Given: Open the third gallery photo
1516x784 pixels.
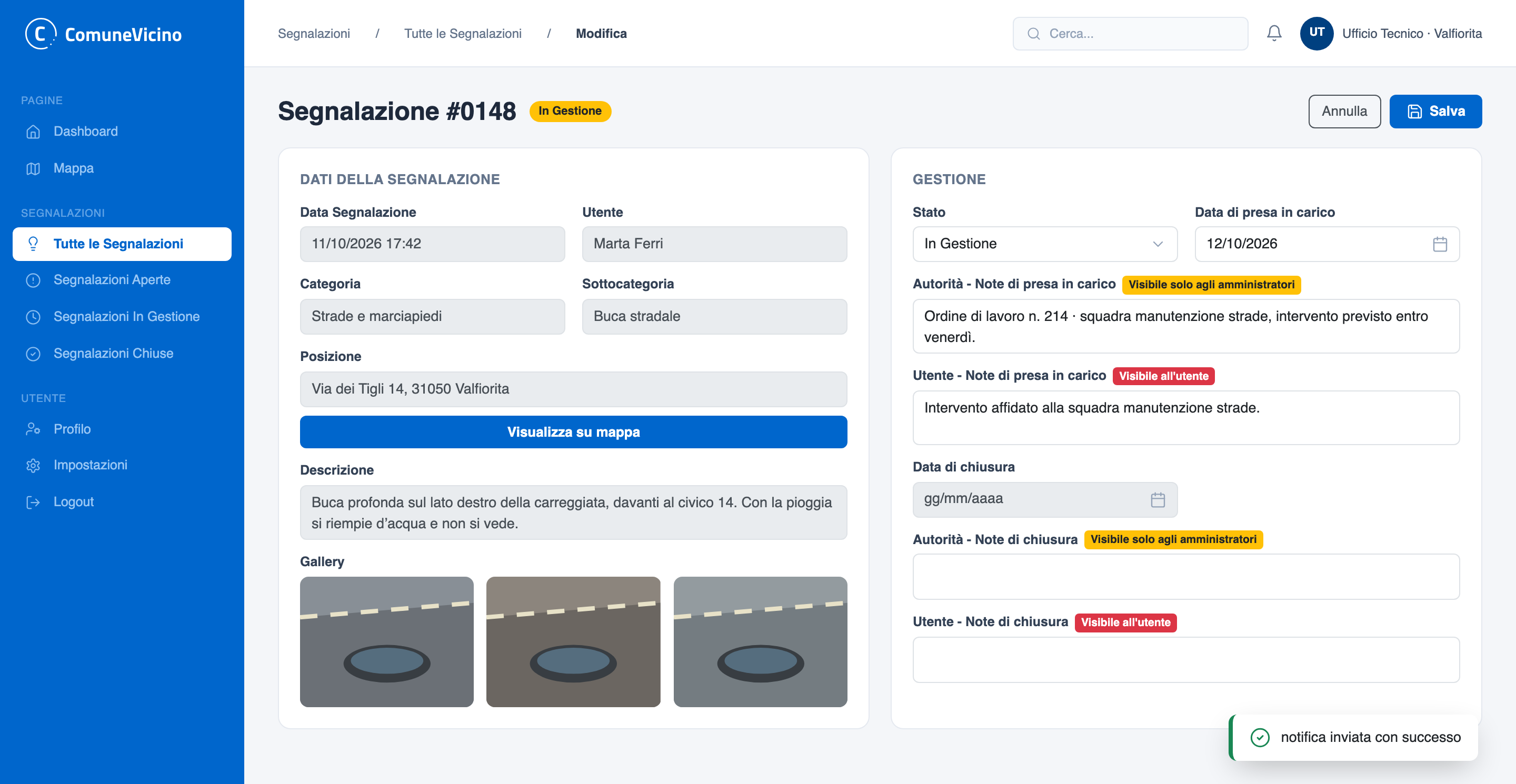Looking at the screenshot, I should [760, 641].
